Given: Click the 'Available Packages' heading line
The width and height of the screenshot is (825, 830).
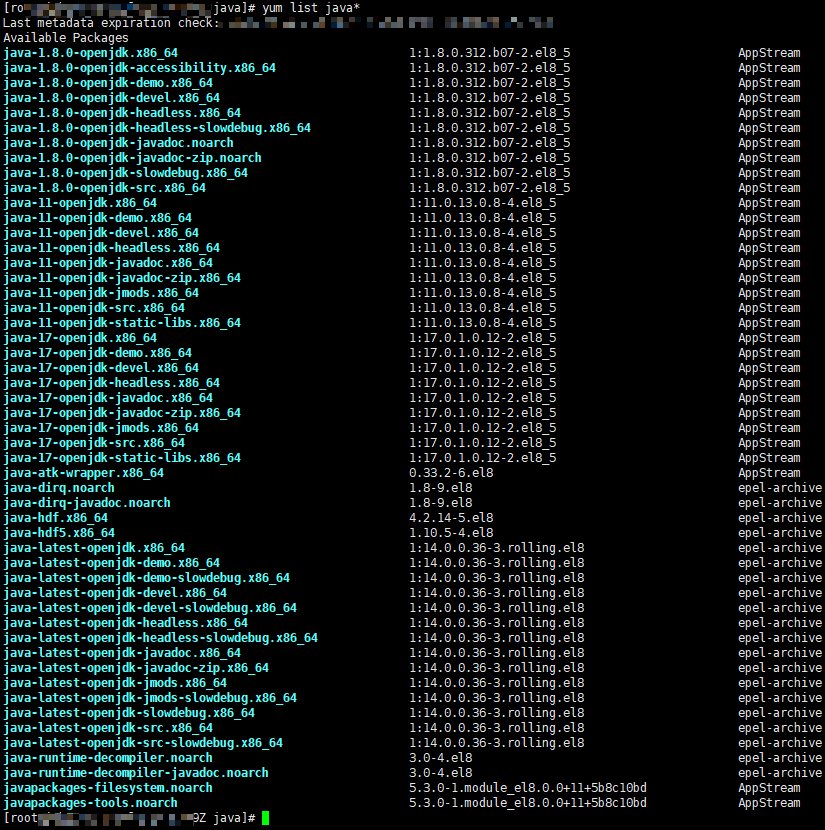Looking at the screenshot, I should [66, 38].
